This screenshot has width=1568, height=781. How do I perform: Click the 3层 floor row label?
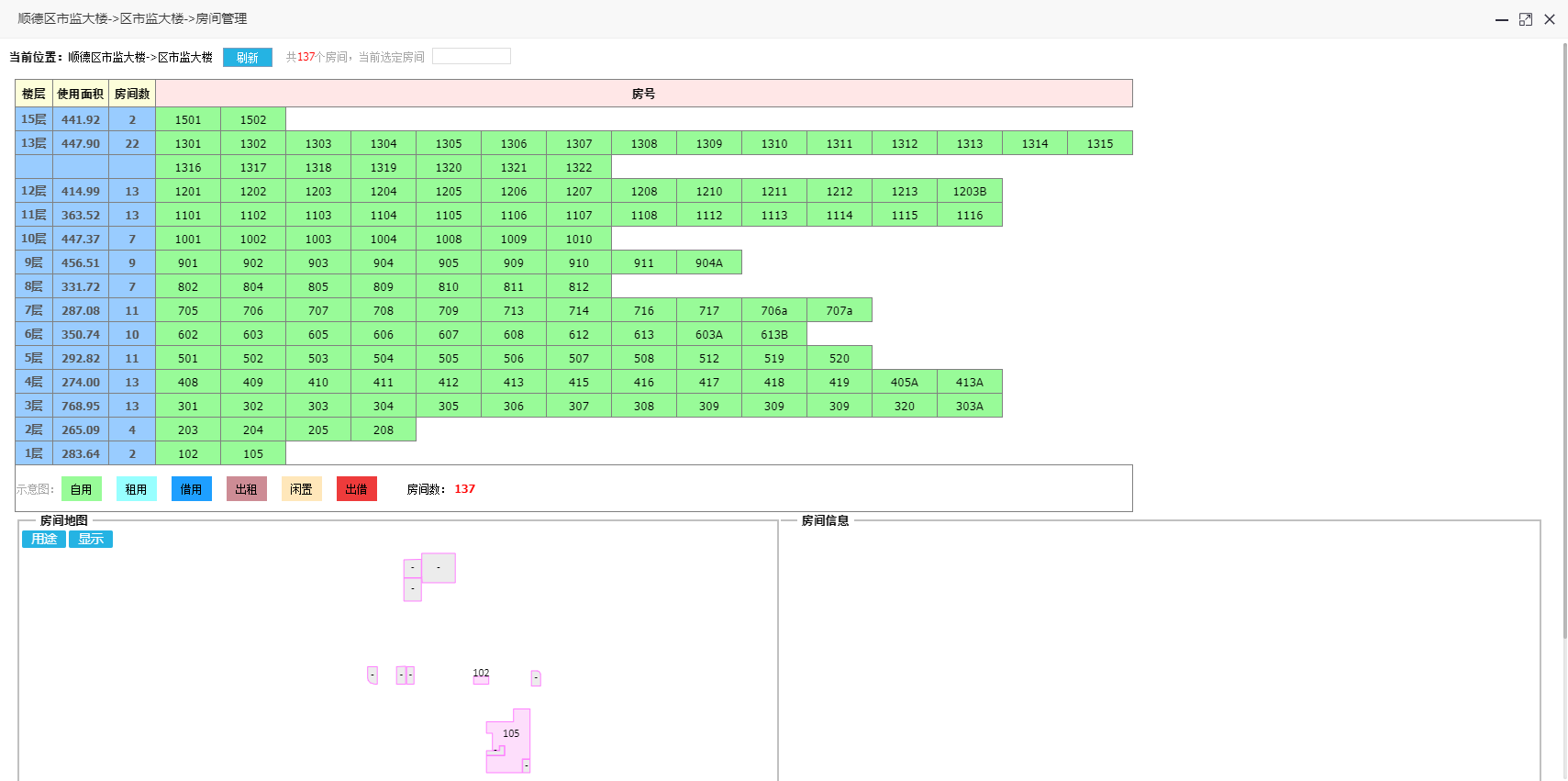[x=34, y=406]
